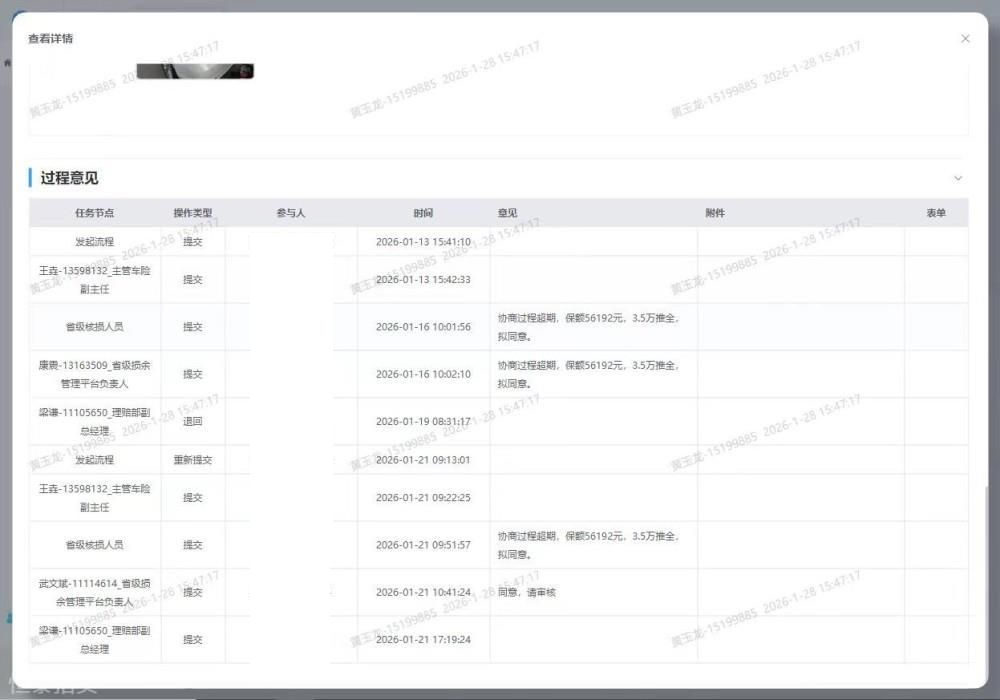Click the 附件 column header
Screen dimensions: 1000x700
tap(714, 213)
